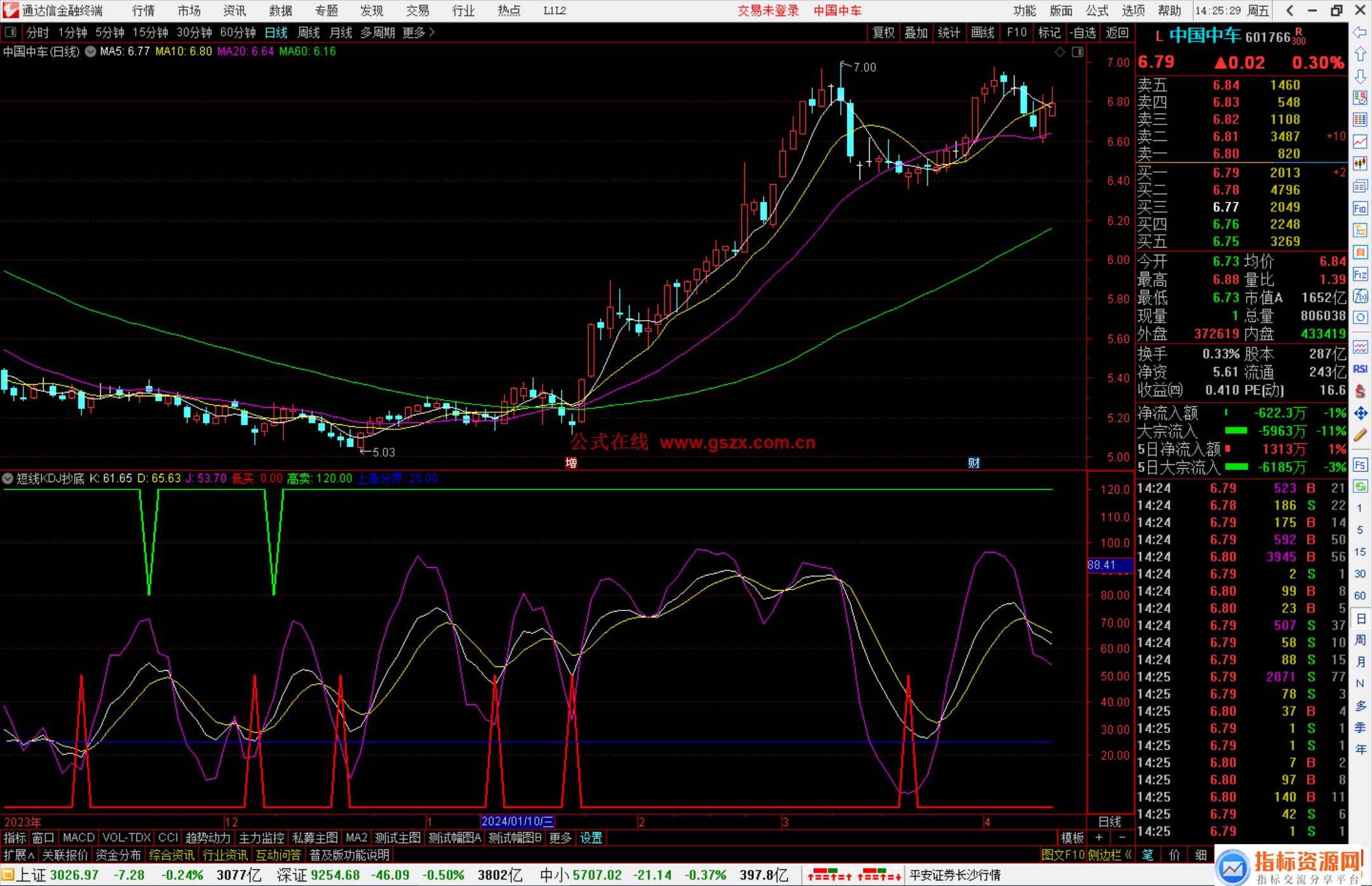Select the pencil drawing tool icon
The image size is (1372, 886).
tap(1360, 436)
